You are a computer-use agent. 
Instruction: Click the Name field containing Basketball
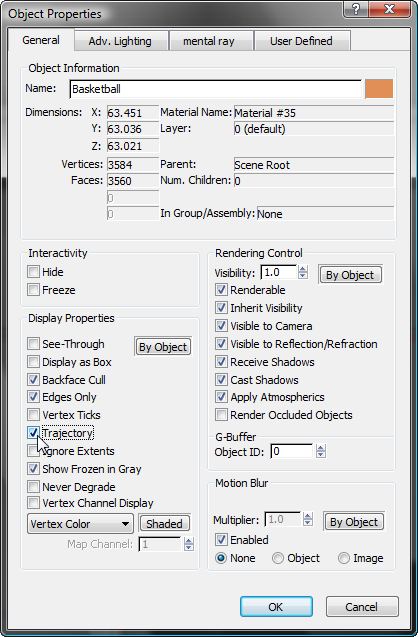(x=215, y=89)
